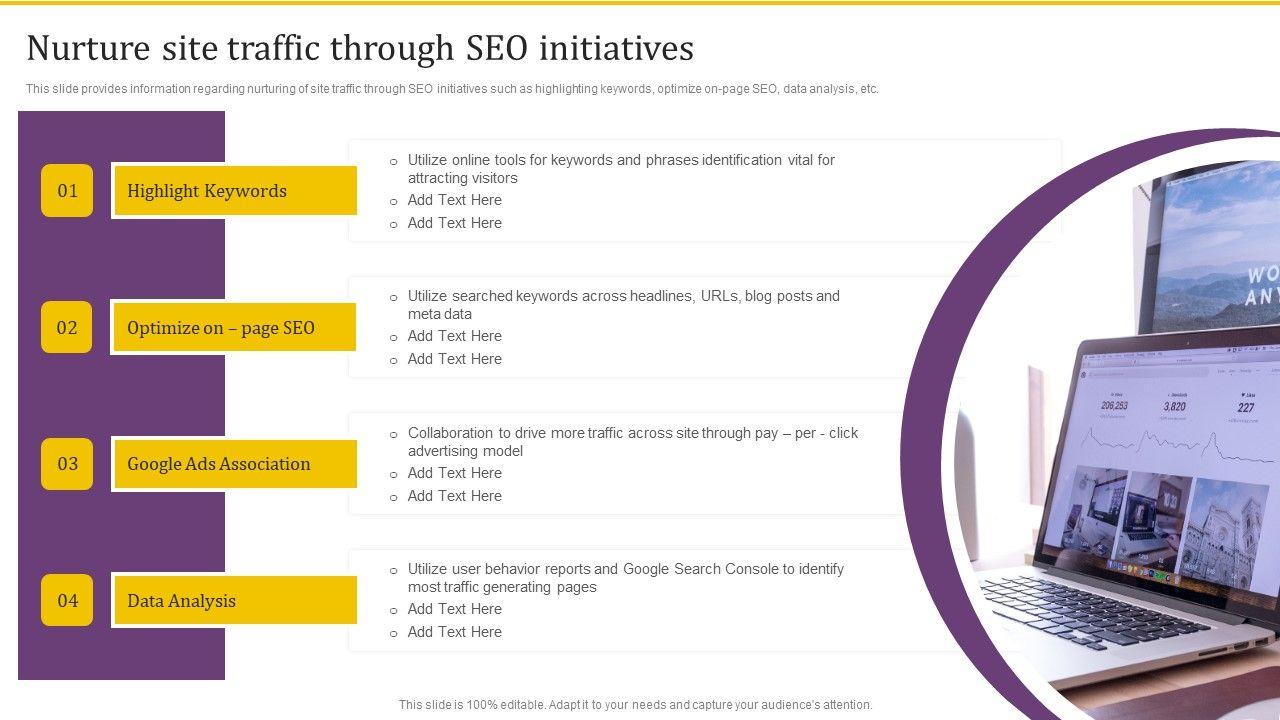Click first 'Add Text Here' beside Highlight Keywords
The width and height of the screenshot is (1280, 720).
pyautogui.click(x=455, y=200)
